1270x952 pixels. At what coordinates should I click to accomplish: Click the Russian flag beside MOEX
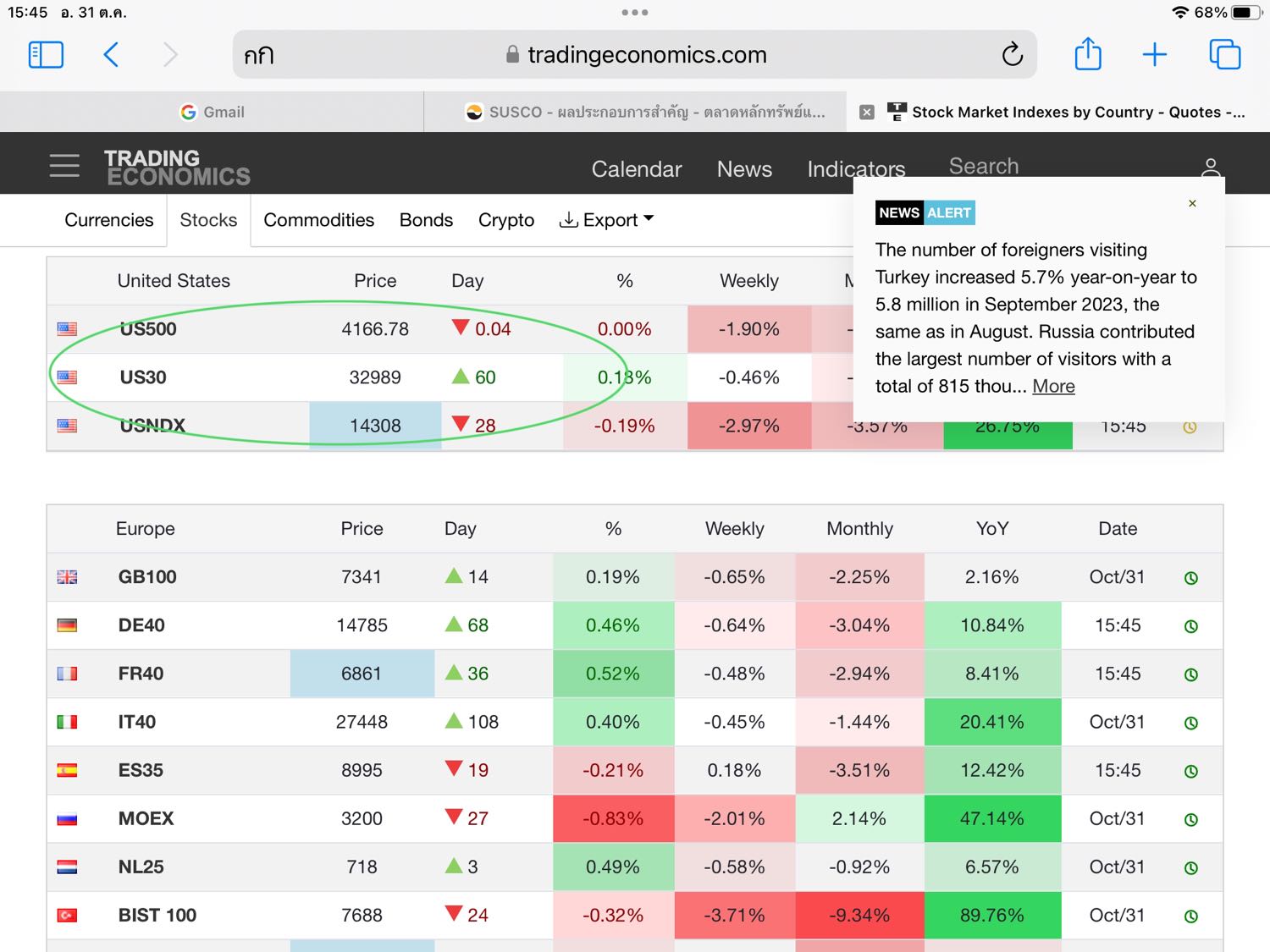[67, 818]
